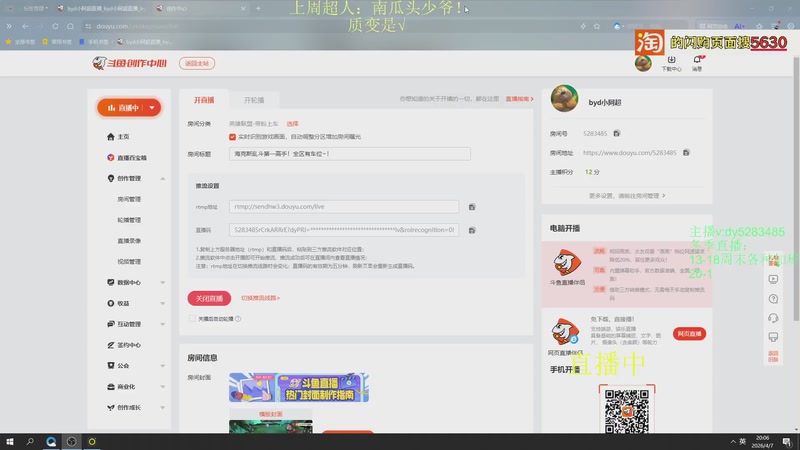Switch to the 开轮播 tab
This screenshot has height=450, width=800.
pos(254,100)
